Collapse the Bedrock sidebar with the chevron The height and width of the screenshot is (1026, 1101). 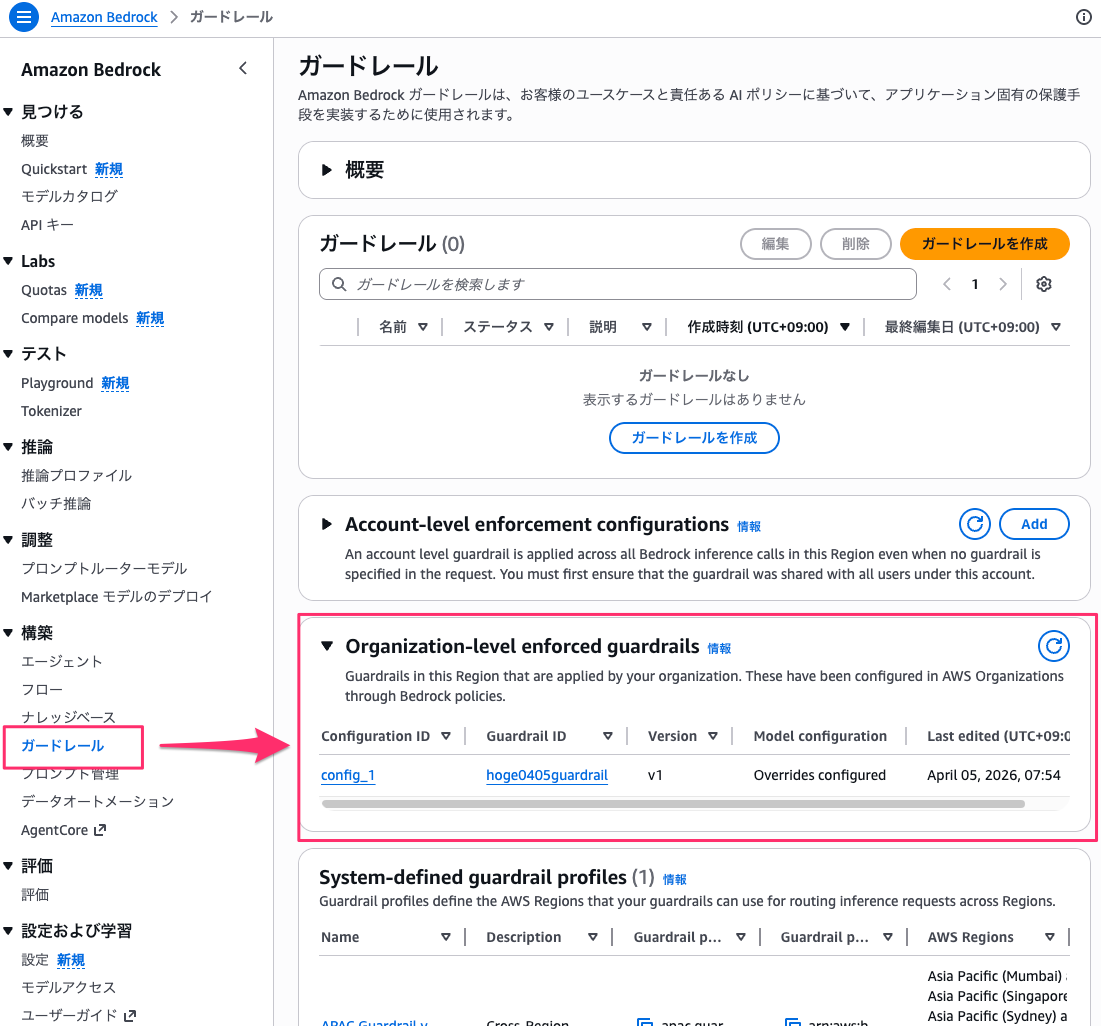tap(243, 68)
